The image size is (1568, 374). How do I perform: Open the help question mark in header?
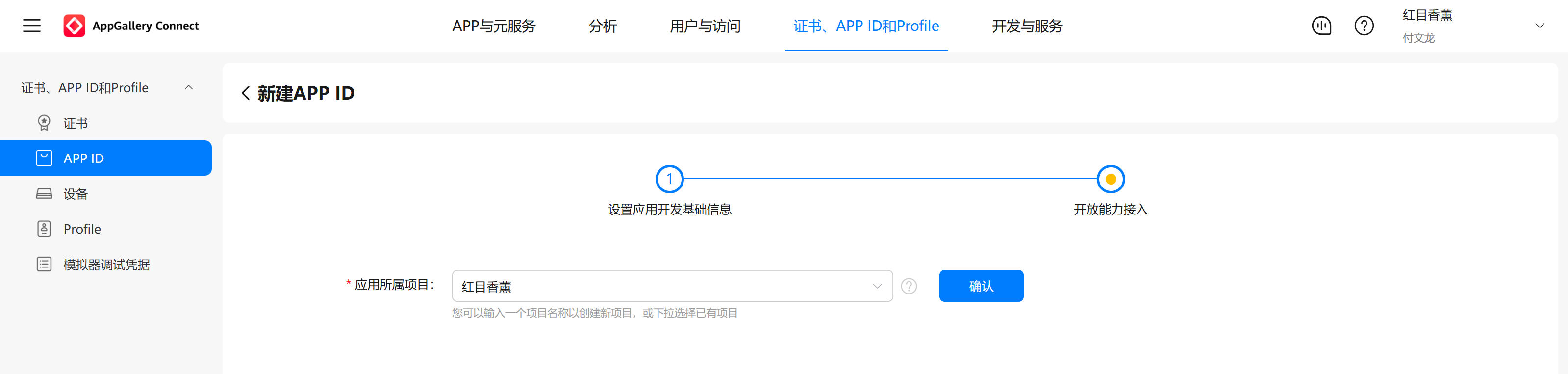(1364, 26)
